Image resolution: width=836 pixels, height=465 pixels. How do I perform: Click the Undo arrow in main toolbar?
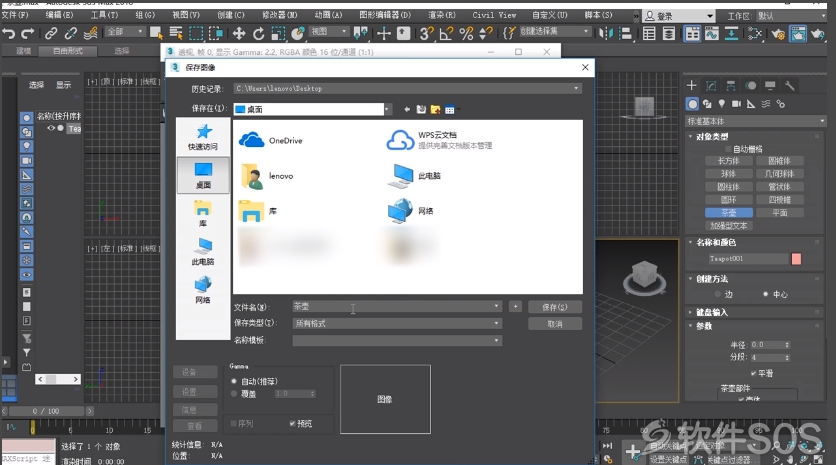(x=9, y=34)
